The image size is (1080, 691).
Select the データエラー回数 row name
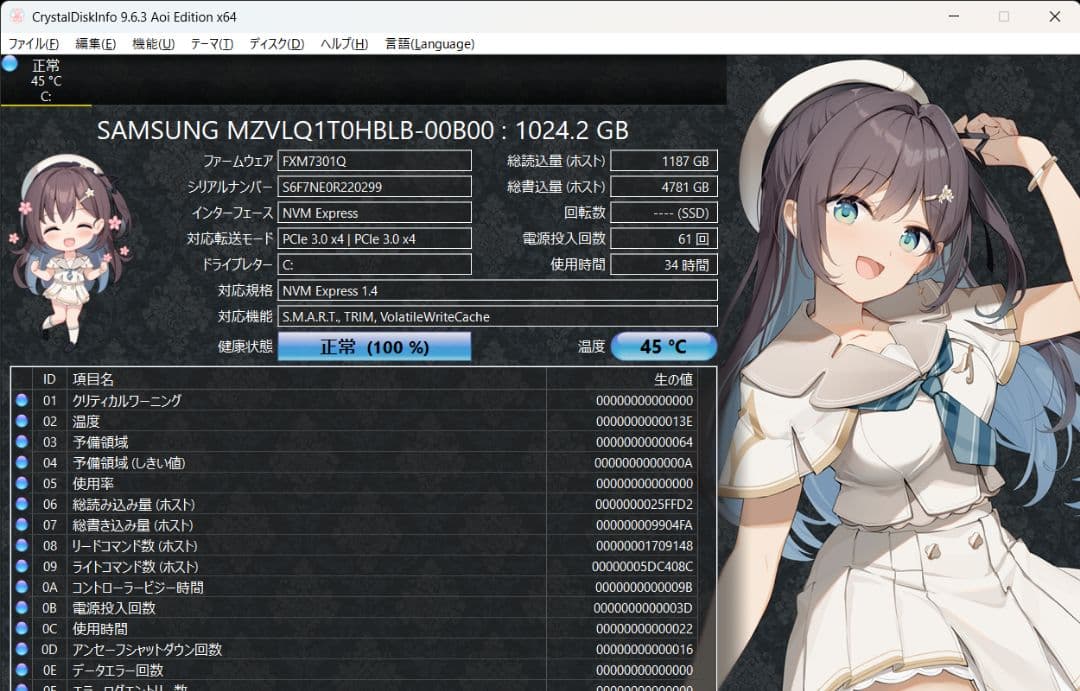(x=118, y=670)
